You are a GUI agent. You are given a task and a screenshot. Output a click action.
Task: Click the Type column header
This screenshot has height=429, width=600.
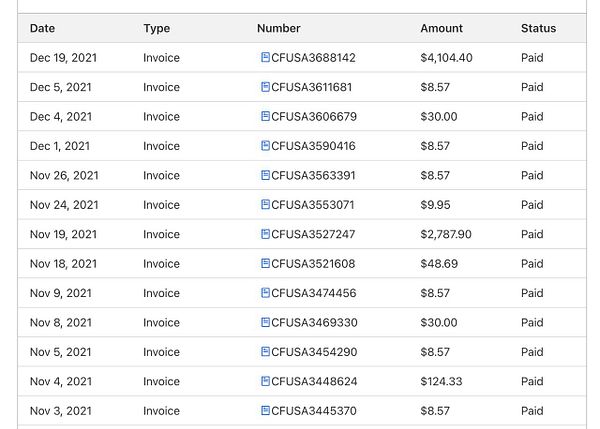coord(157,28)
